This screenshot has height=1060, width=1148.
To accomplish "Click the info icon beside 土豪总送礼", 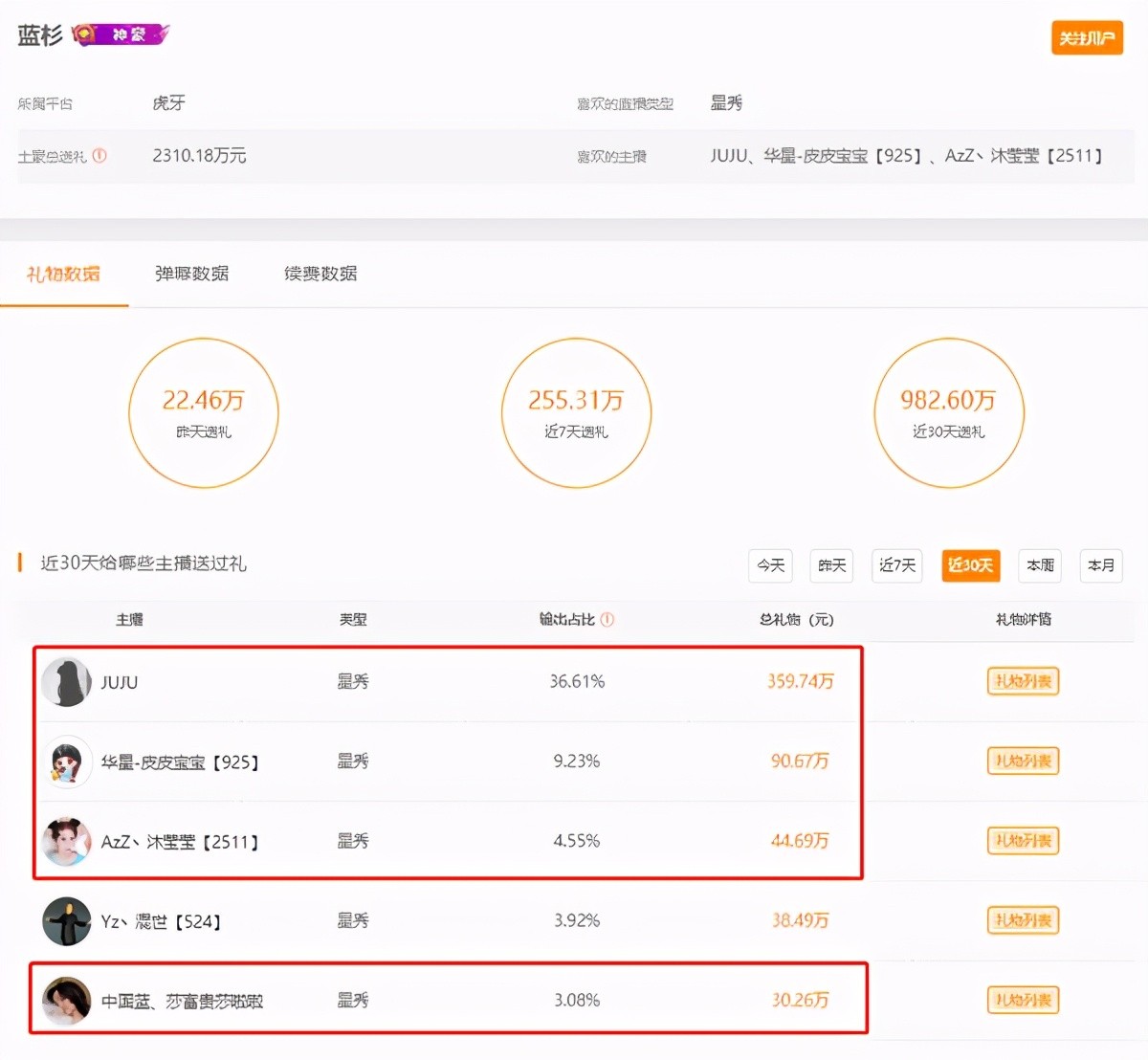I will [x=99, y=155].
